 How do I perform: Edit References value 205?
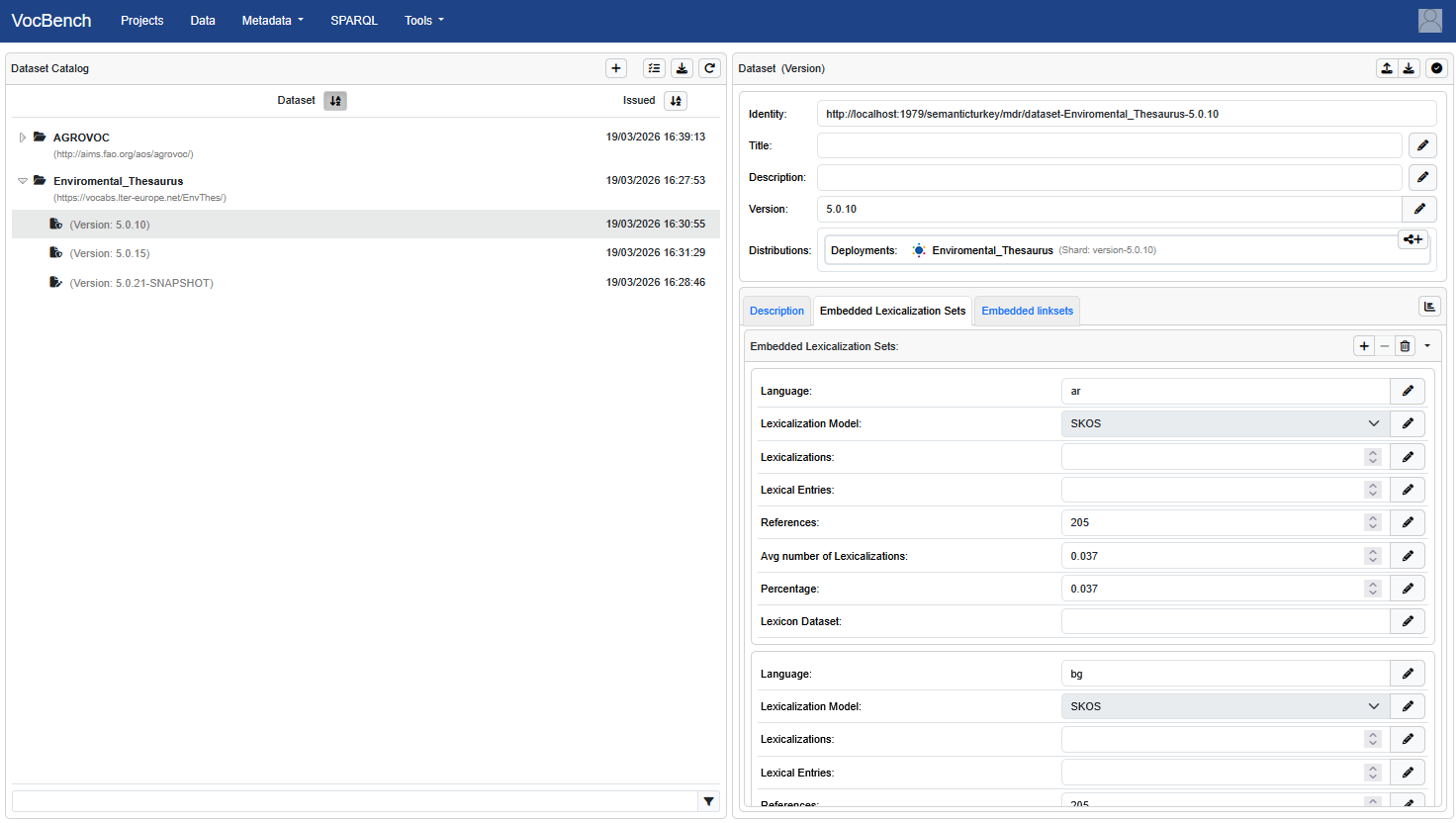point(1408,522)
